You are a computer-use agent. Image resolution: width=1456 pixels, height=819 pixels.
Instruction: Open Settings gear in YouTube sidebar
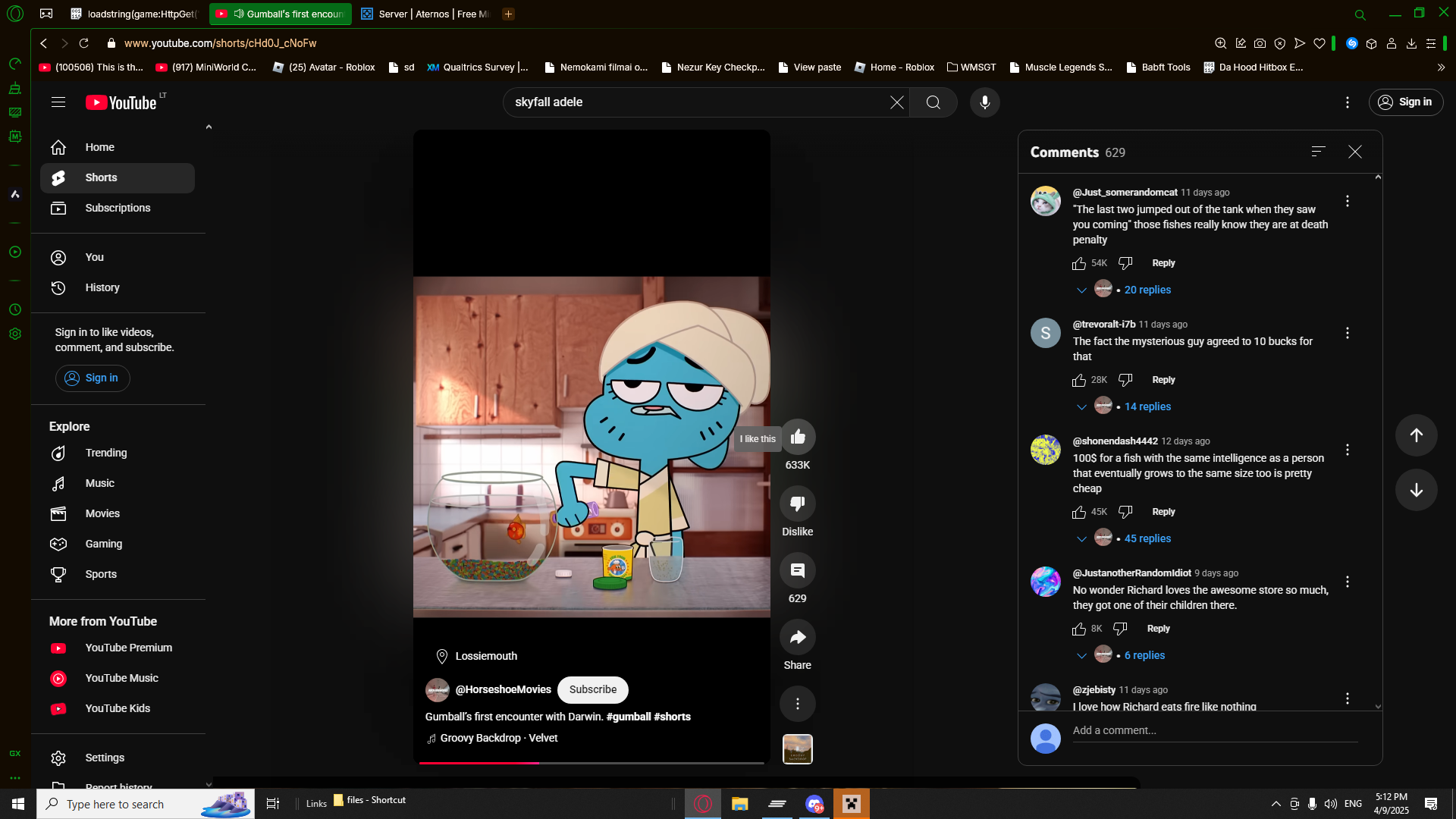(118, 758)
